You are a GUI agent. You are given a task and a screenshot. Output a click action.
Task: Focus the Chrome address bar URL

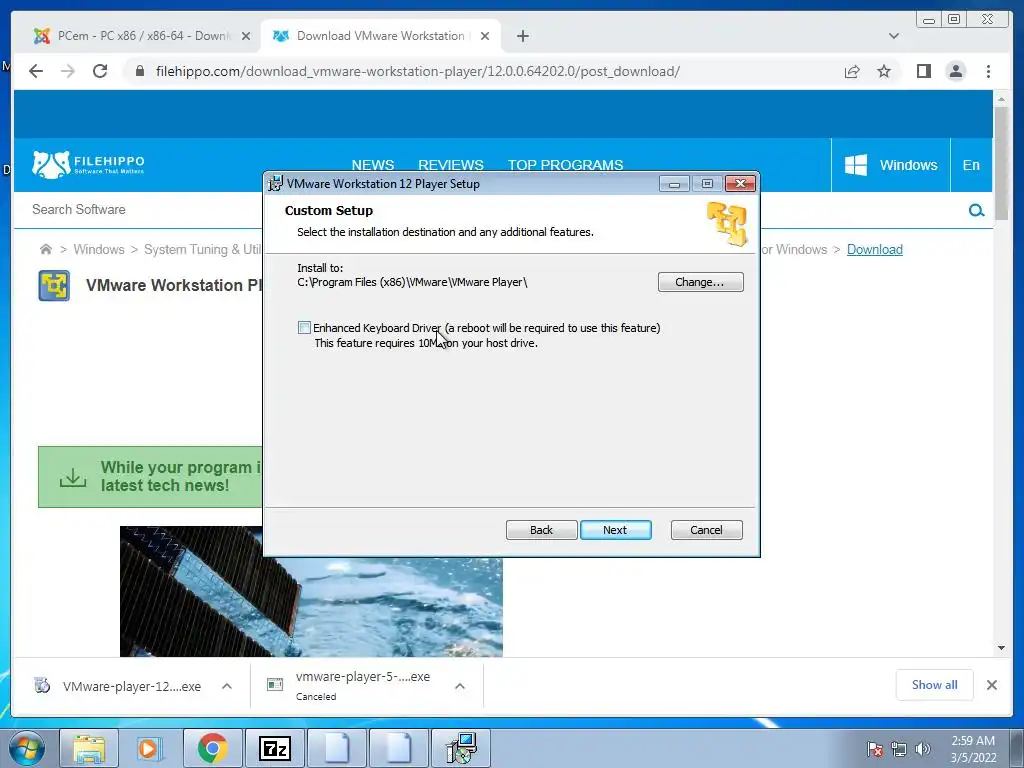point(417,71)
